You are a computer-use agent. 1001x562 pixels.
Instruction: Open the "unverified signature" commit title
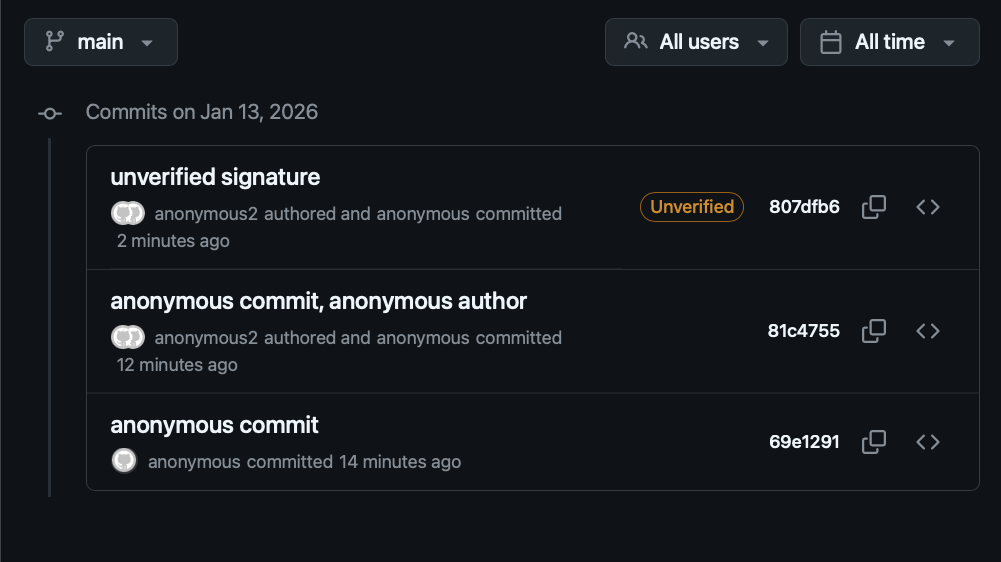pyautogui.click(x=215, y=177)
